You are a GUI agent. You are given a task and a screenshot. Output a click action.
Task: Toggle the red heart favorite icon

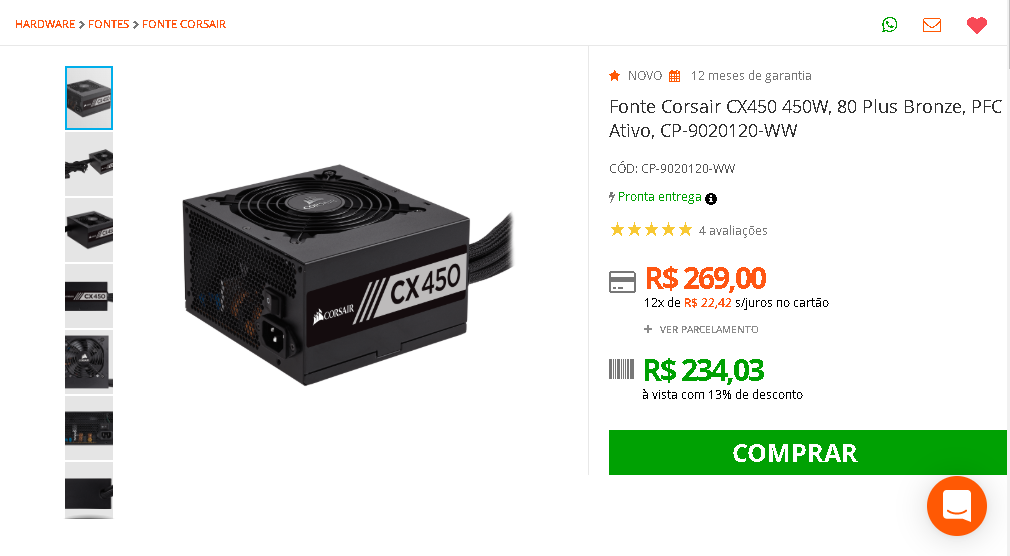point(977,24)
